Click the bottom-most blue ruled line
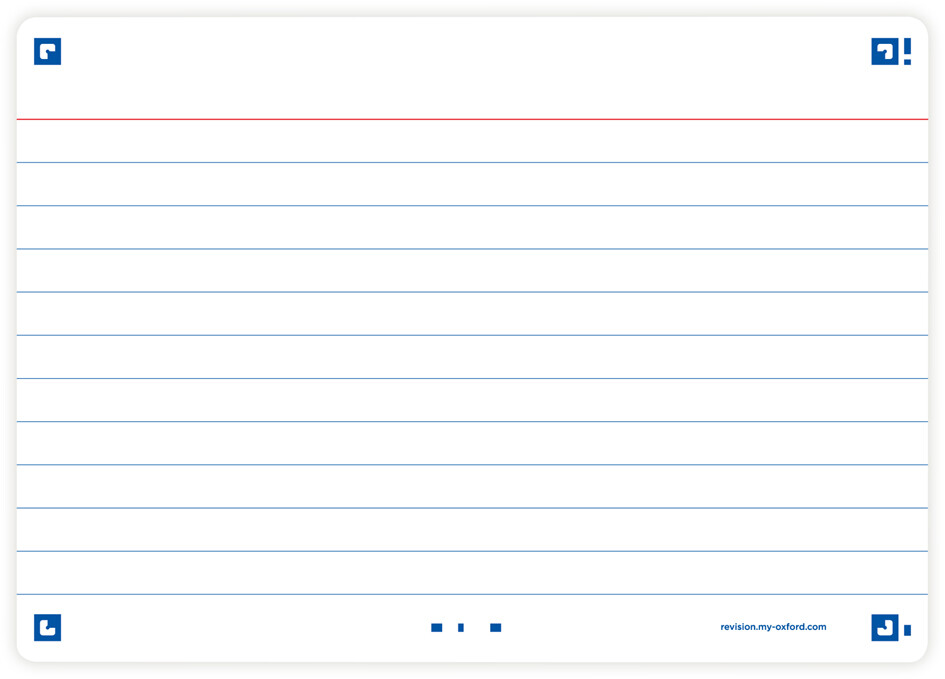 pos(472,594)
